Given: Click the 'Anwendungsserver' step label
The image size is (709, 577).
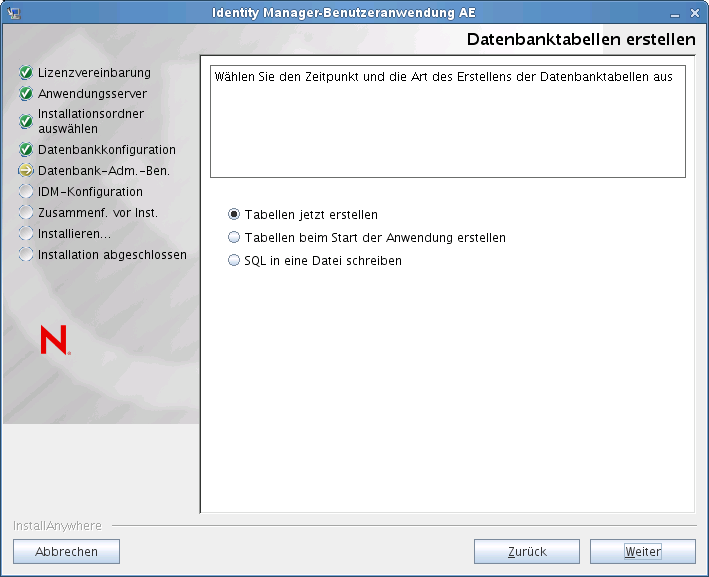Looking at the screenshot, I should [92, 94].
